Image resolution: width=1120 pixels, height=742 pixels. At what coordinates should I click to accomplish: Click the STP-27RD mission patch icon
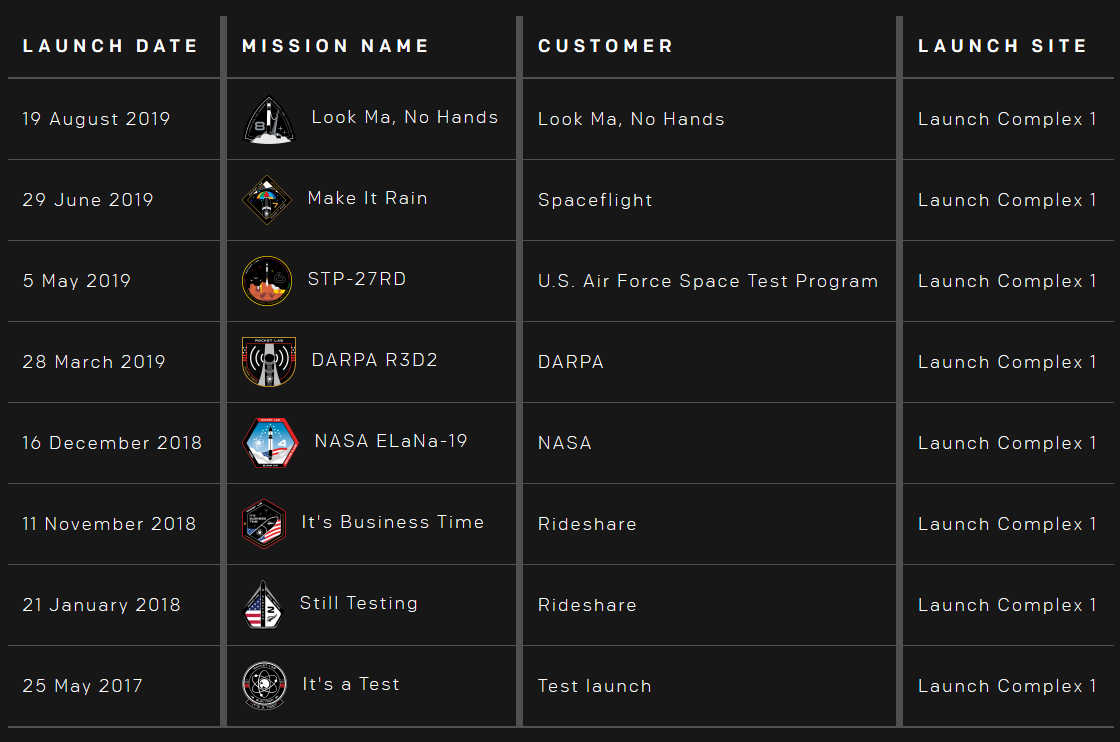click(266, 281)
